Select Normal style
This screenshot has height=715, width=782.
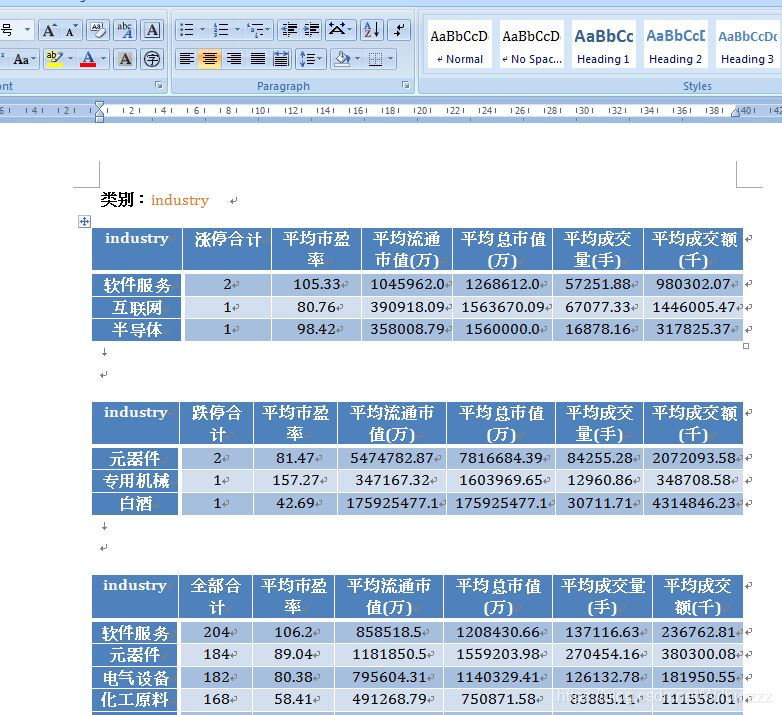click(x=460, y=44)
